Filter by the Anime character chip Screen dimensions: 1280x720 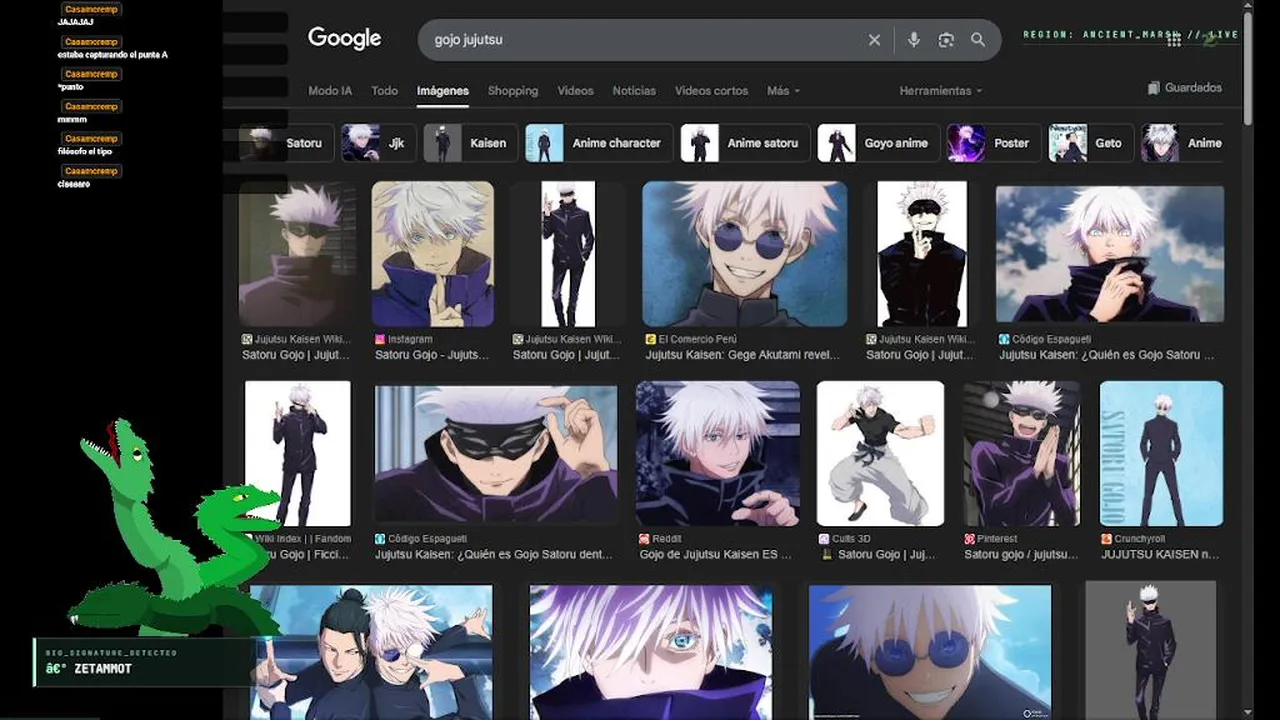click(x=598, y=143)
